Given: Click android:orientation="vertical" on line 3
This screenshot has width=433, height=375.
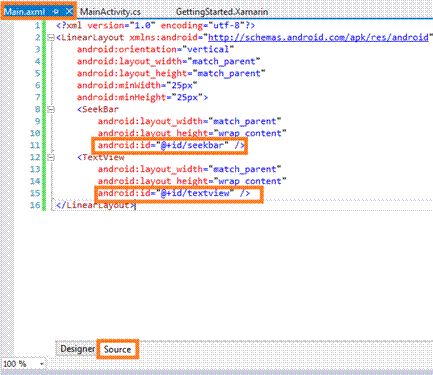Looking at the screenshot, I should coord(155,49).
